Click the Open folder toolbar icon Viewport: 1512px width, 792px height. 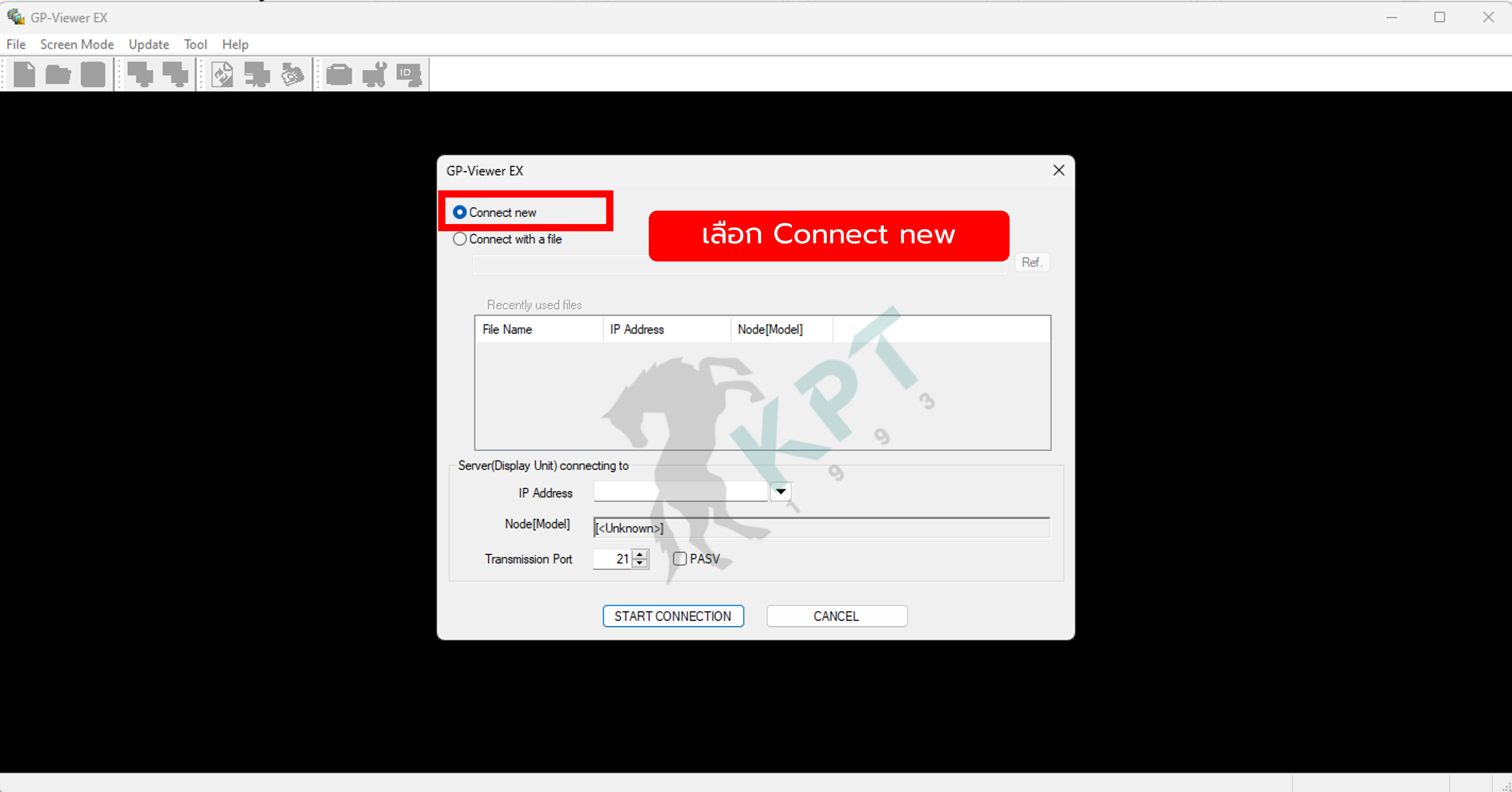click(x=58, y=75)
